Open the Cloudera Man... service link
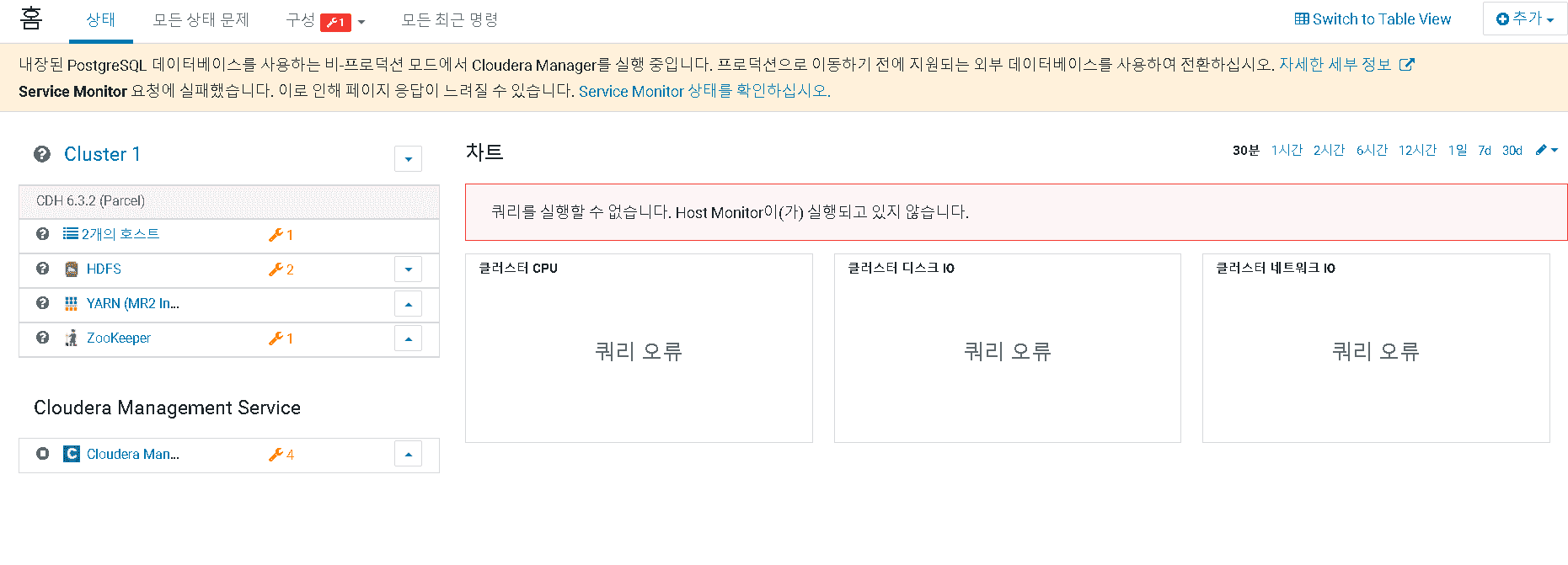 [133, 455]
